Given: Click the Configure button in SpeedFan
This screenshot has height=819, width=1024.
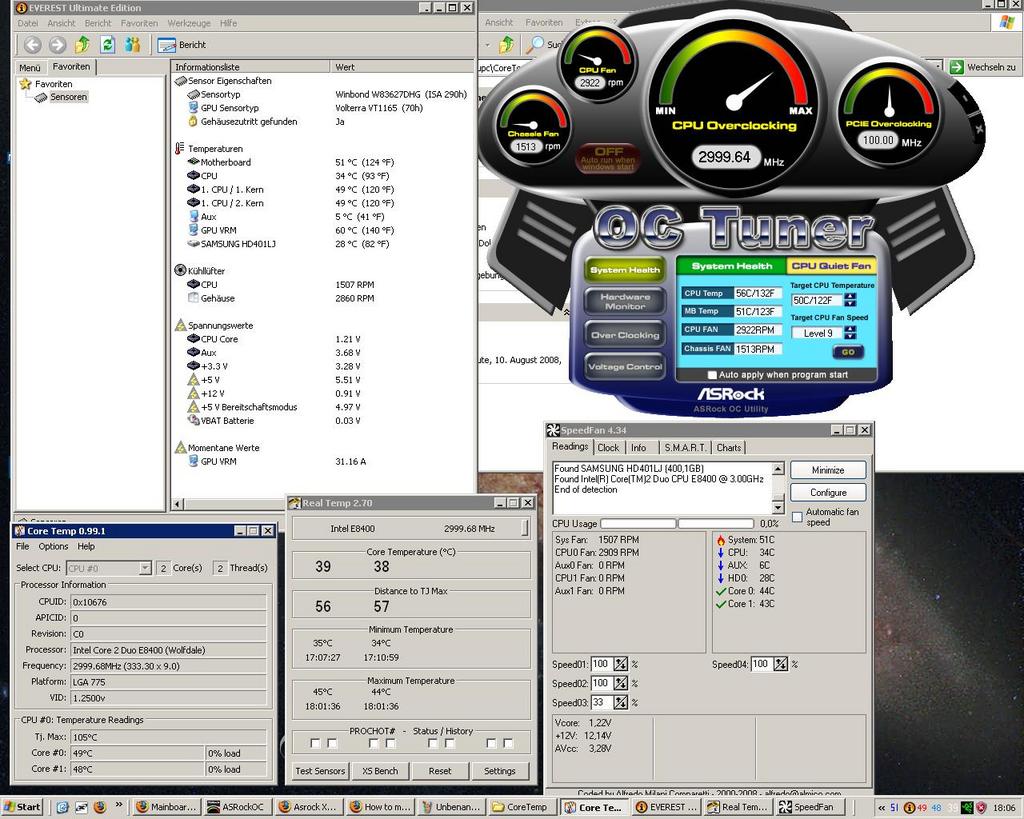Looking at the screenshot, I should 827,493.
